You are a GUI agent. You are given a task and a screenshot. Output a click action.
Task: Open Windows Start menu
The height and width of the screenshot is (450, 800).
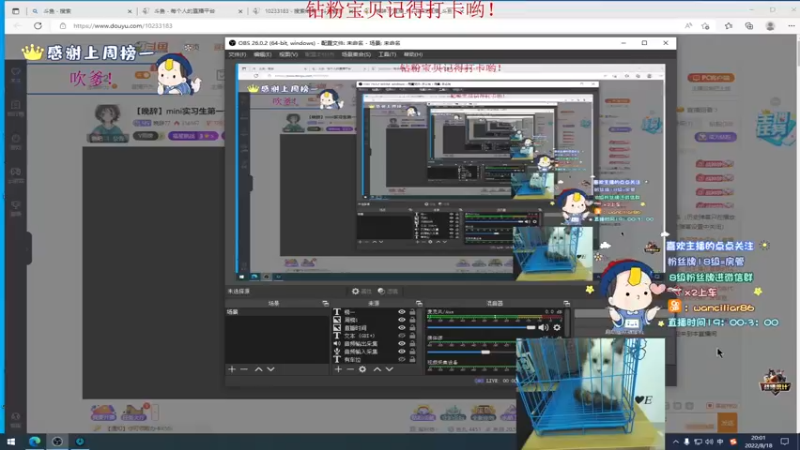11,441
